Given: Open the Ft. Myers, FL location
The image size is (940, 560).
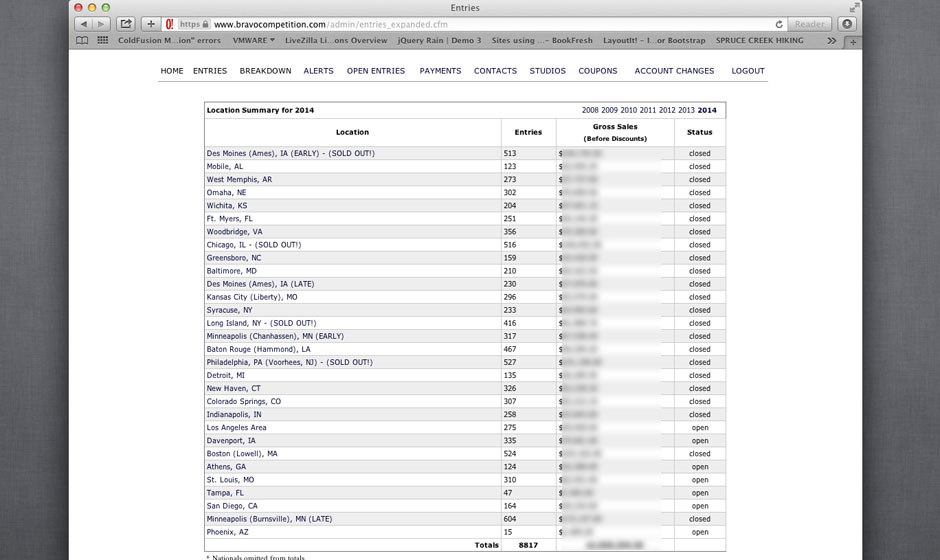Looking at the screenshot, I should click(x=230, y=219).
